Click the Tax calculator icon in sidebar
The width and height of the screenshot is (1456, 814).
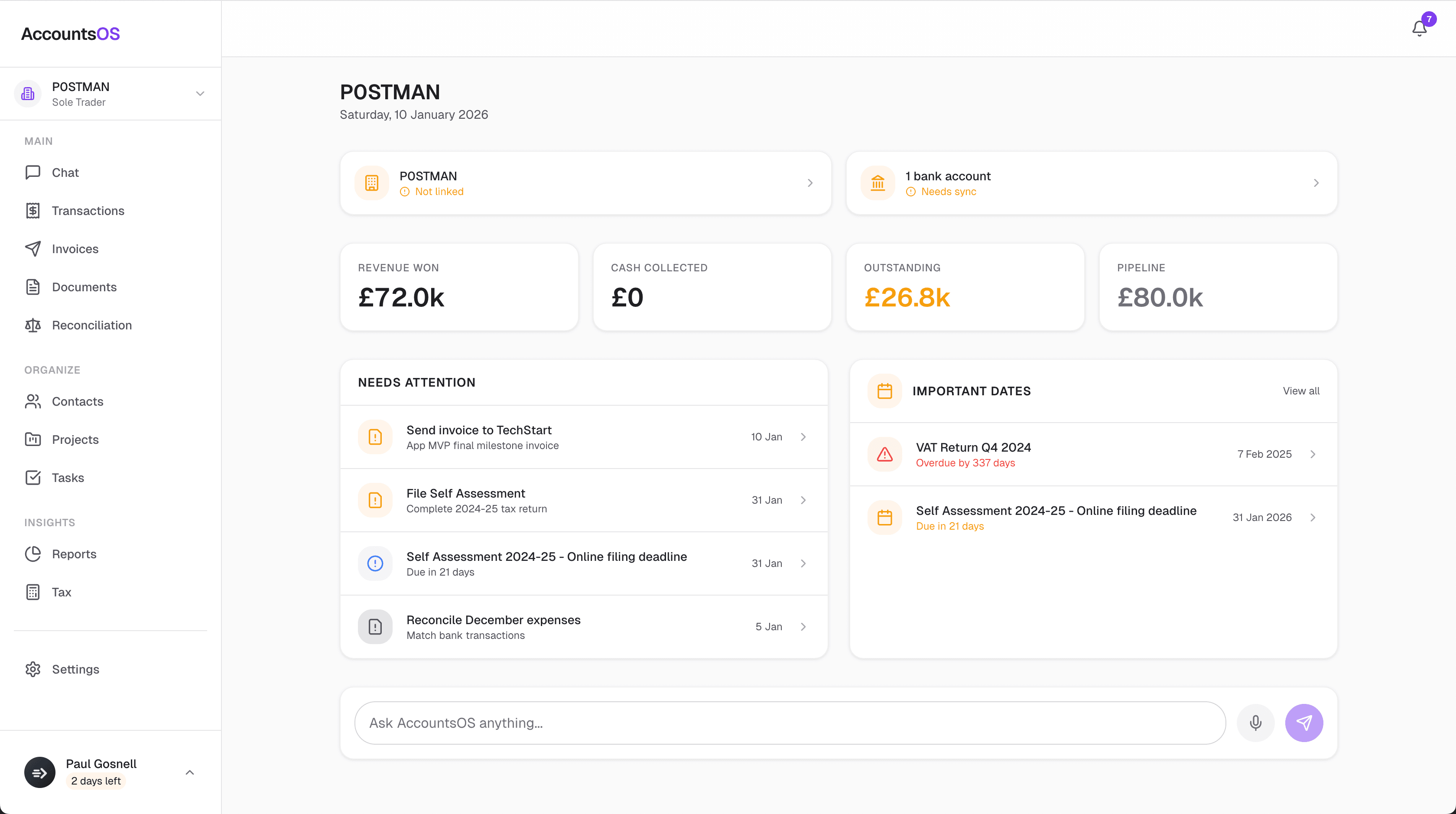33,592
